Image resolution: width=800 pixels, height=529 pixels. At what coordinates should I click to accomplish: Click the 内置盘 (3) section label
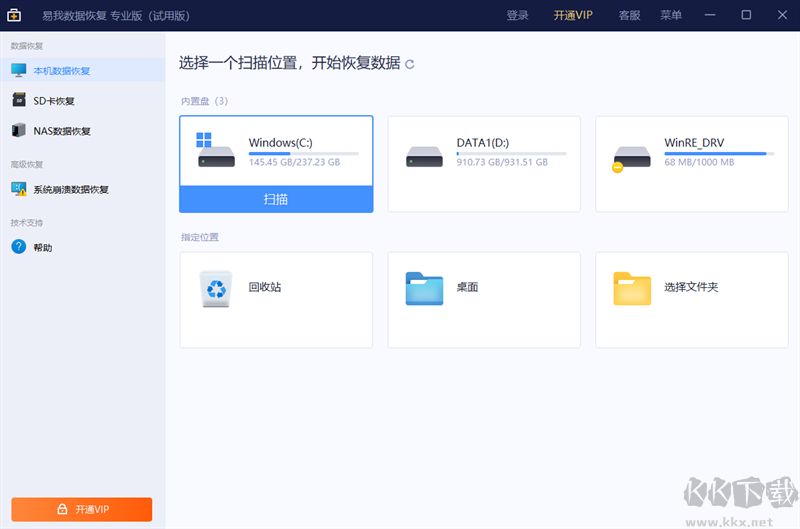[x=204, y=101]
